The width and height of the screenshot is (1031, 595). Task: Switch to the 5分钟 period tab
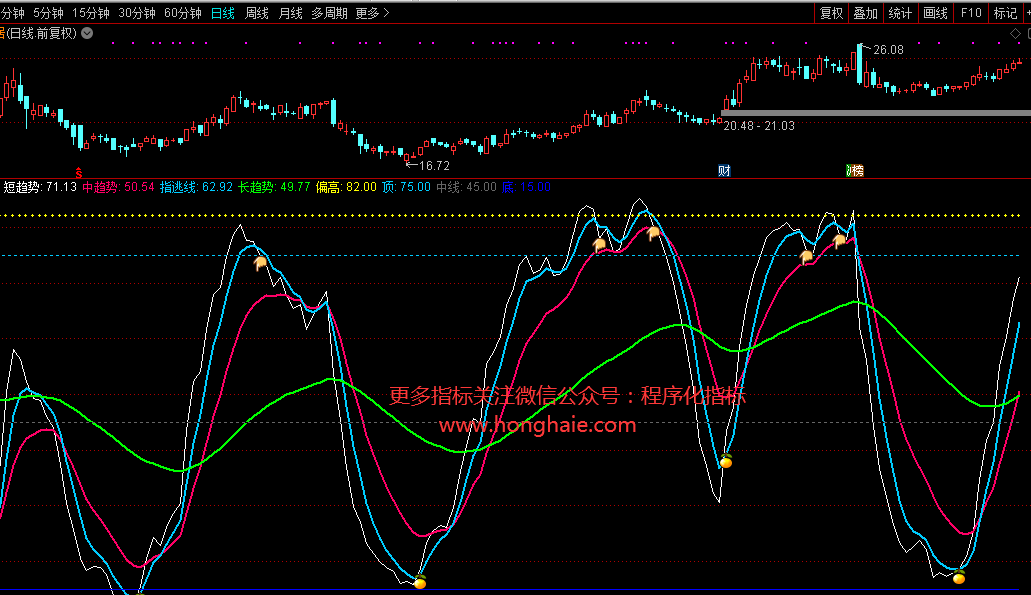pos(48,13)
